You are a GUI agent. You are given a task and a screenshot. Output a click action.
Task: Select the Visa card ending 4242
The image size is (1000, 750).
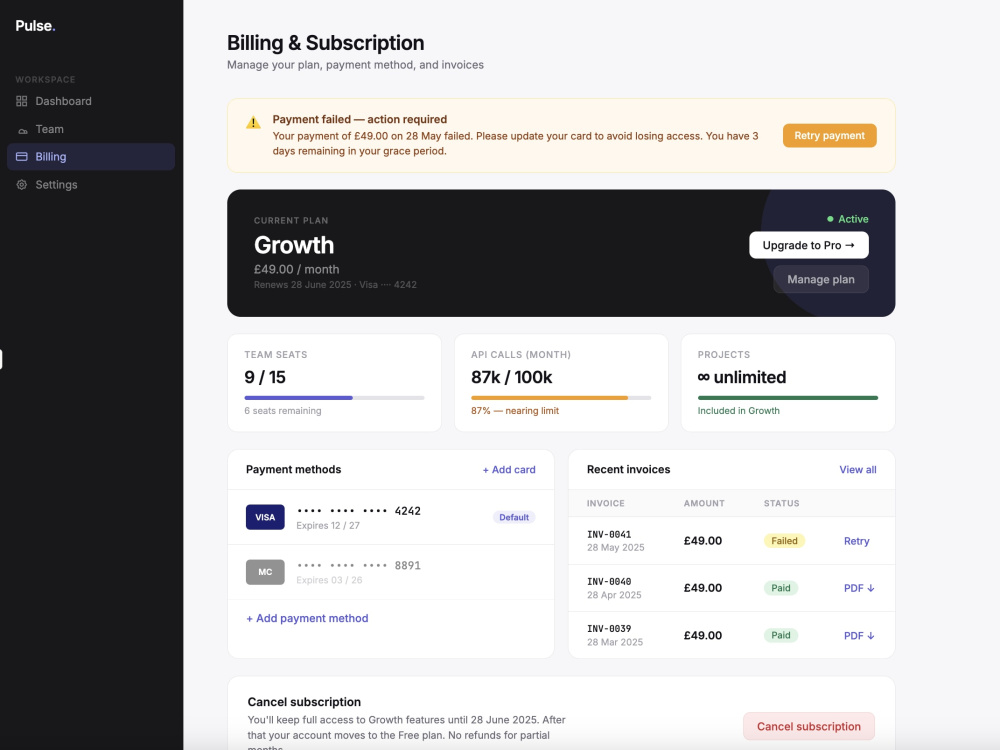tap(391, 517)
